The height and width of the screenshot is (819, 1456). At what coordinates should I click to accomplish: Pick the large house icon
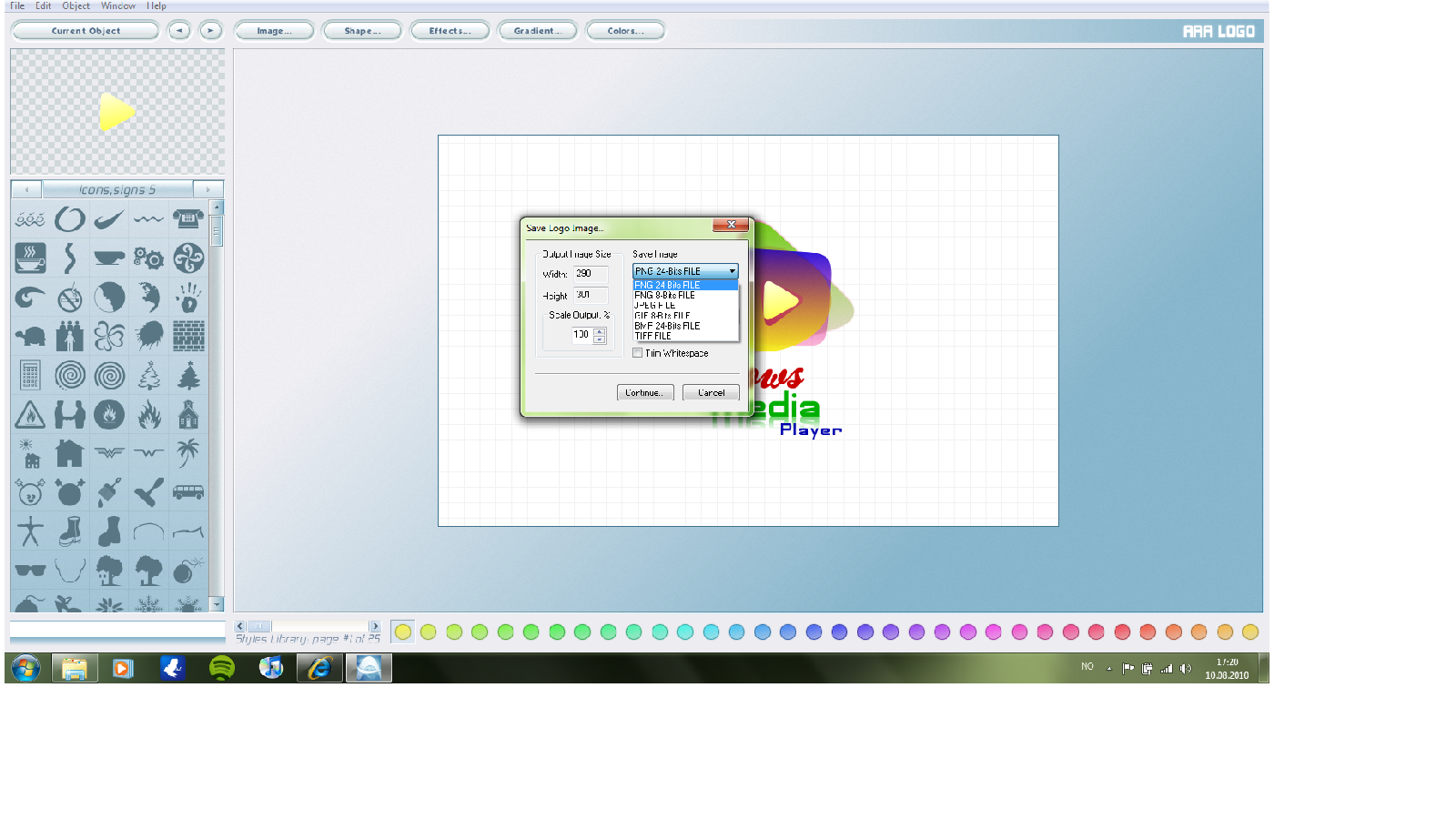point(70,453)
